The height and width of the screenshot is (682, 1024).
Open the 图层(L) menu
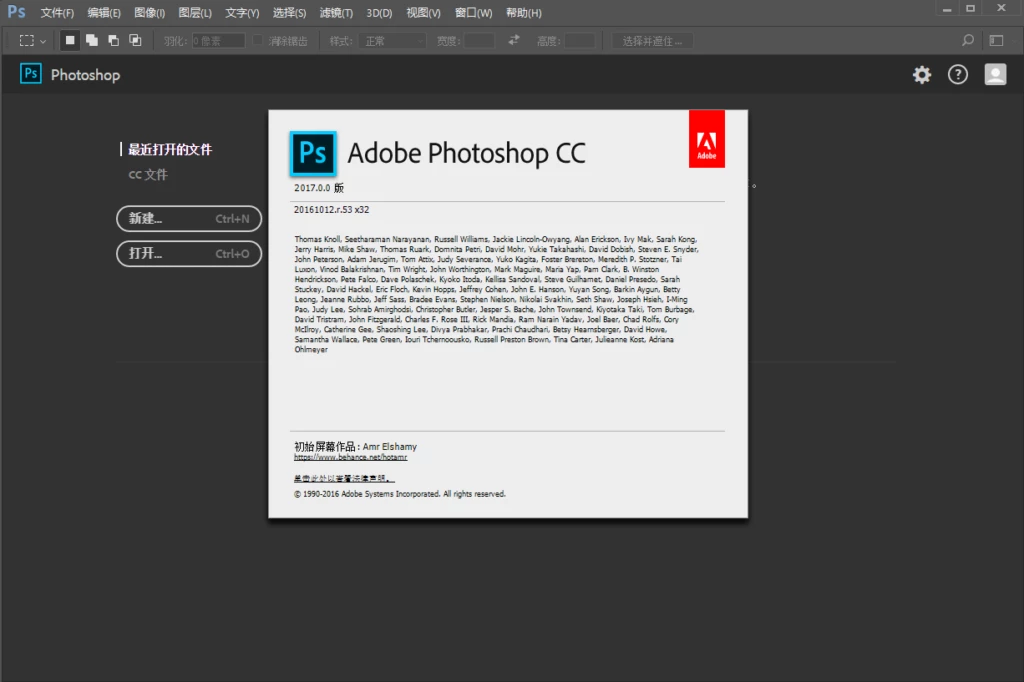(195, 13)
